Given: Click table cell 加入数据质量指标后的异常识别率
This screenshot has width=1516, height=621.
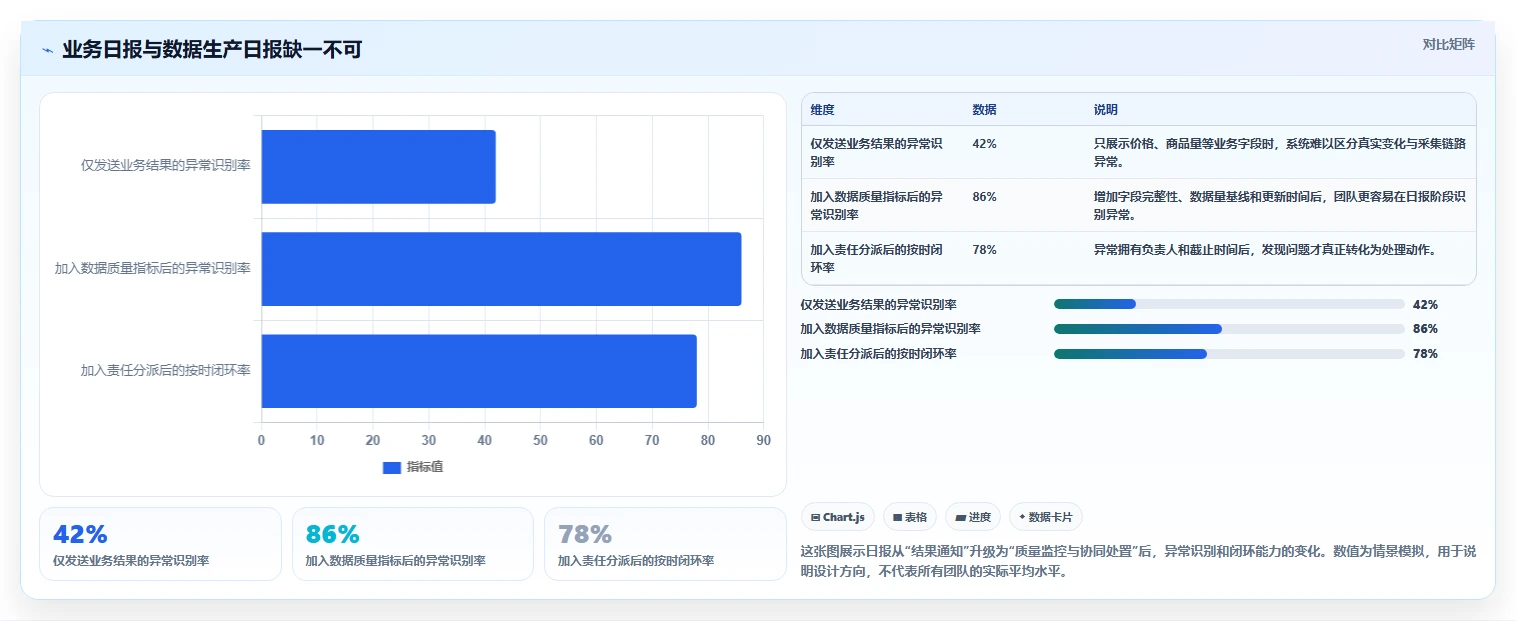Looking at the screenshot, I should 877,205.
